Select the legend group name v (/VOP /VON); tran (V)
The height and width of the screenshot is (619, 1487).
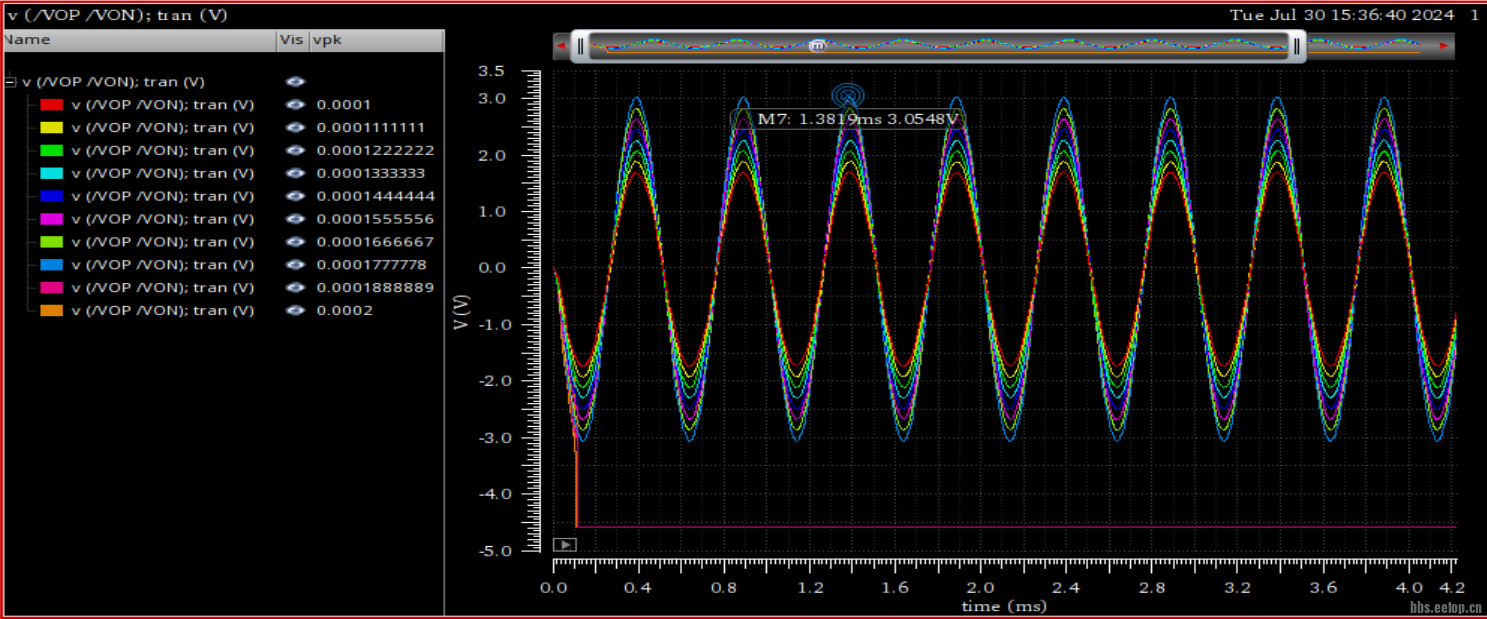pyautogui.click(x=113, y=82)
